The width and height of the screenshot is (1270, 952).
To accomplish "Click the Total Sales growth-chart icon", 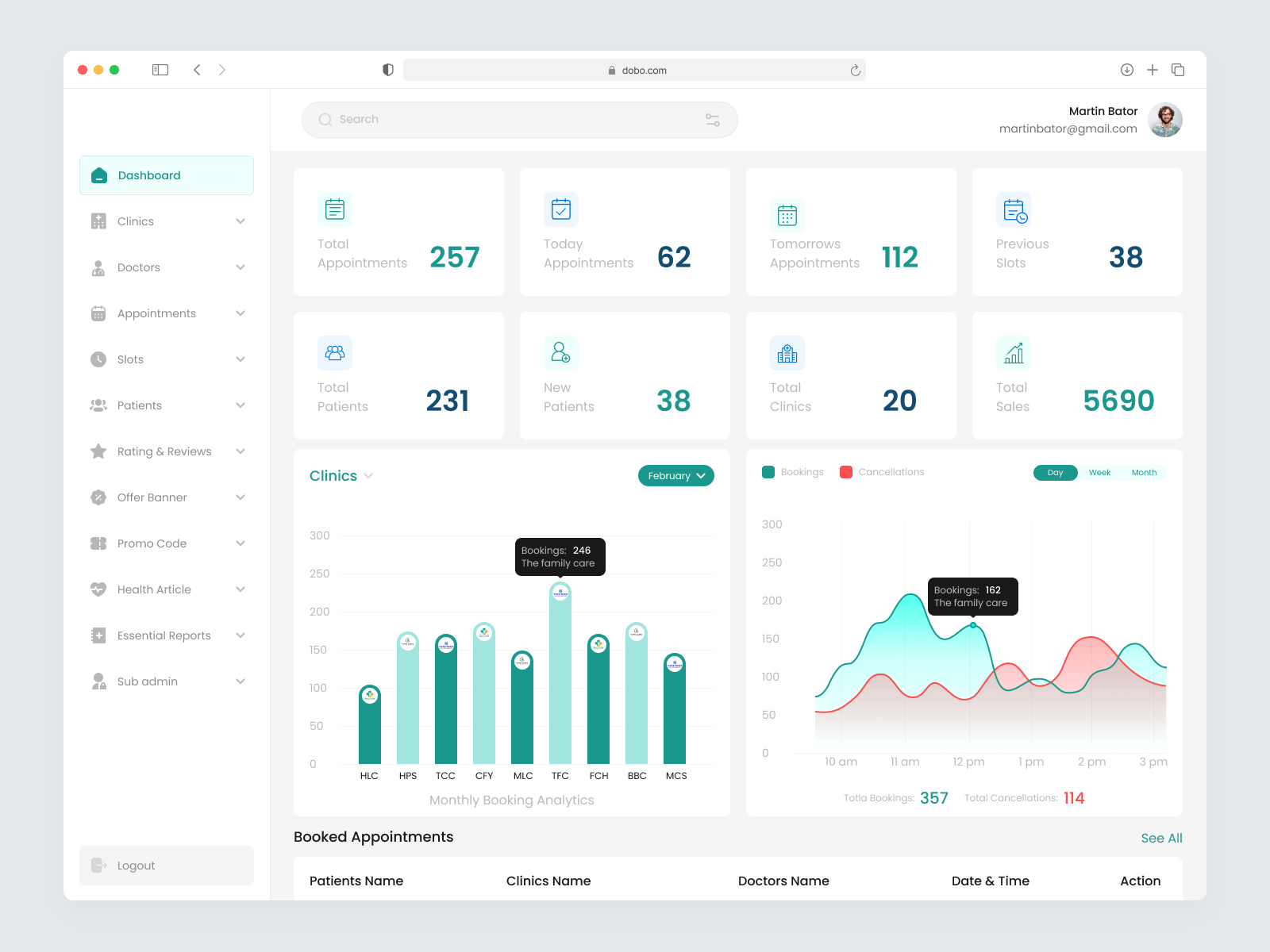I will point(1013,353).
